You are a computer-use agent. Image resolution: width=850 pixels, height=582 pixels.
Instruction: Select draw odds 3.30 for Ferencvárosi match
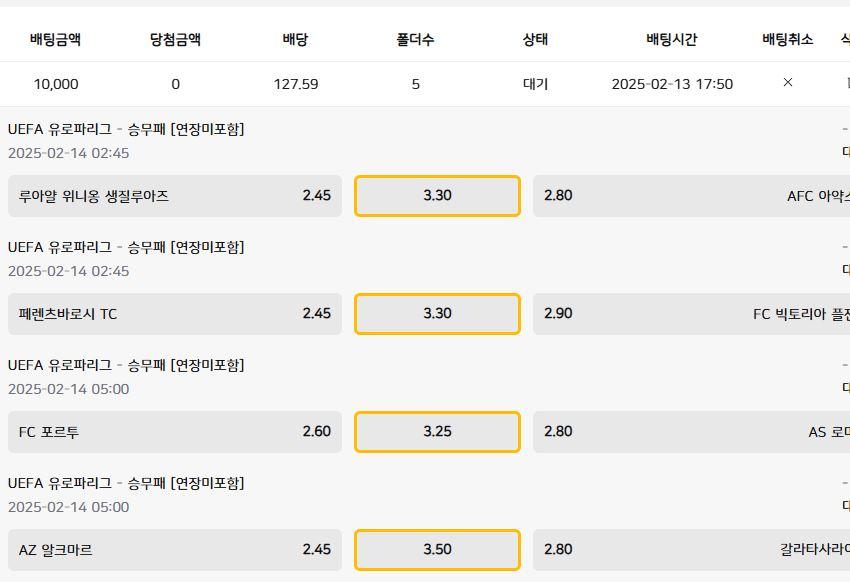tap(437, 314)
